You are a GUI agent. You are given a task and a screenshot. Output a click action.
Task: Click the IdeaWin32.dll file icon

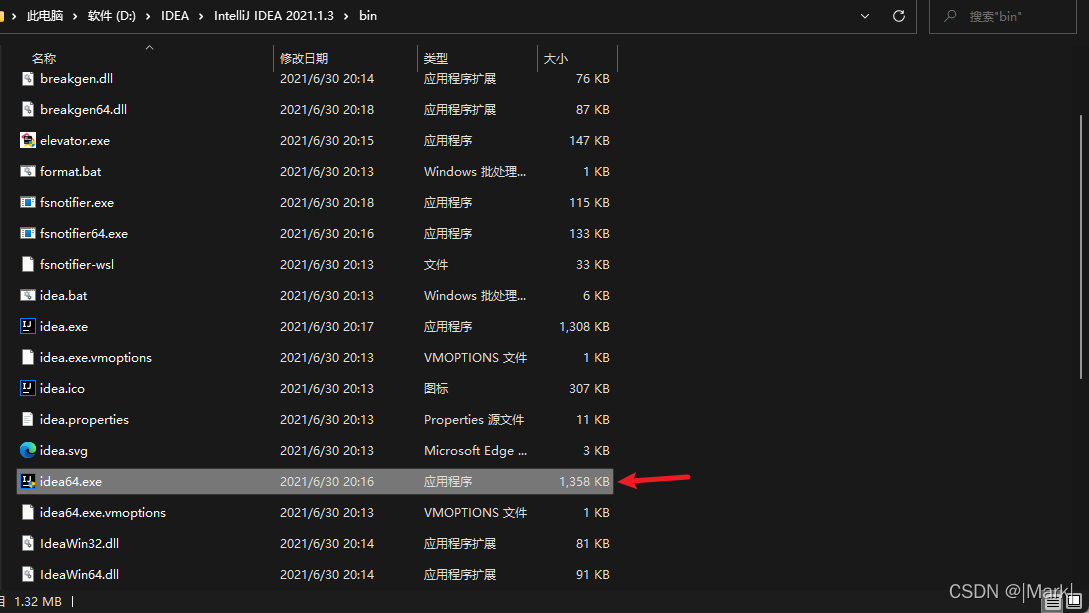pyautogui.click(x=27, y=544)
